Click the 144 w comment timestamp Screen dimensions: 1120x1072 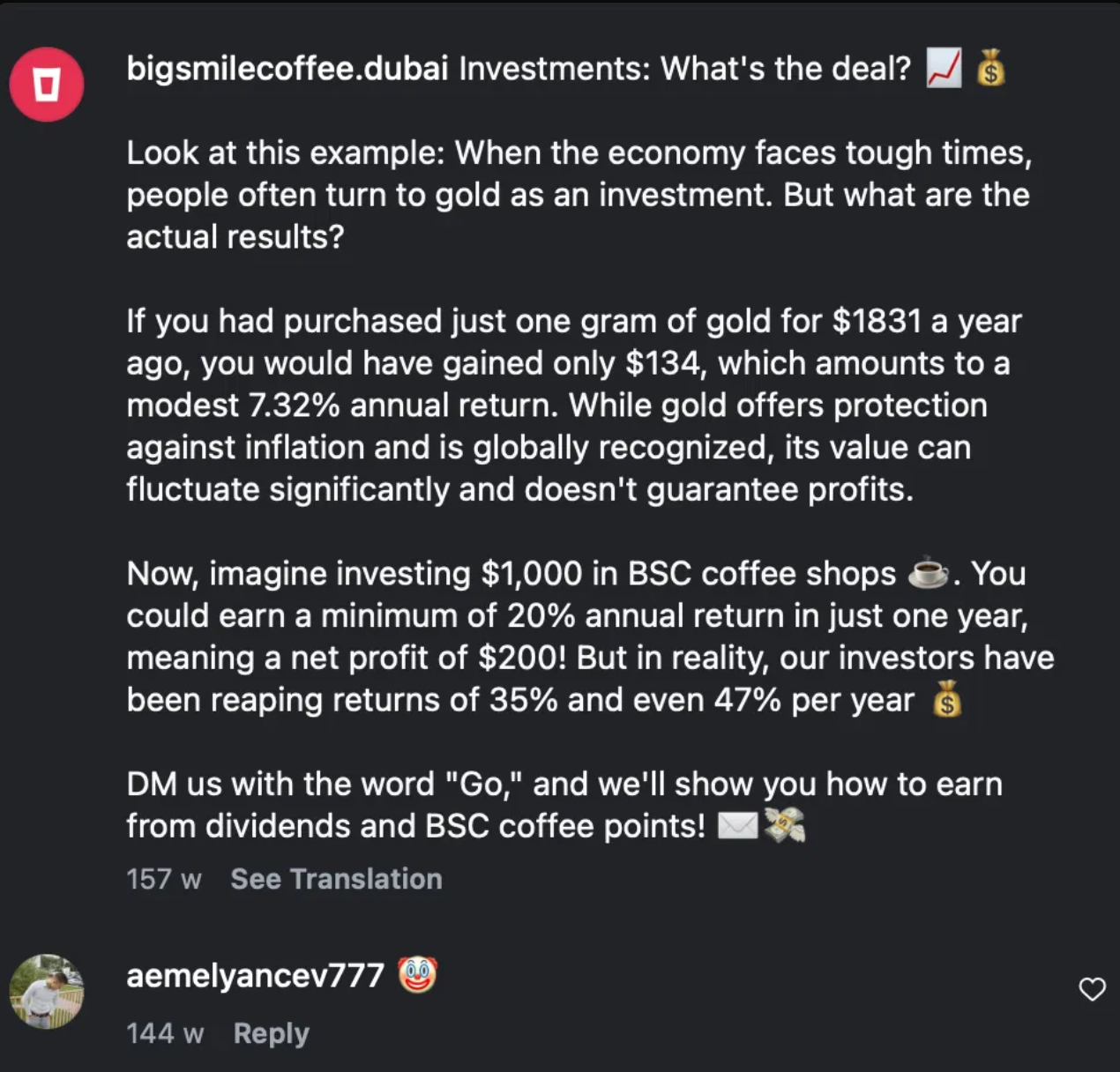tap(165, 1033)
